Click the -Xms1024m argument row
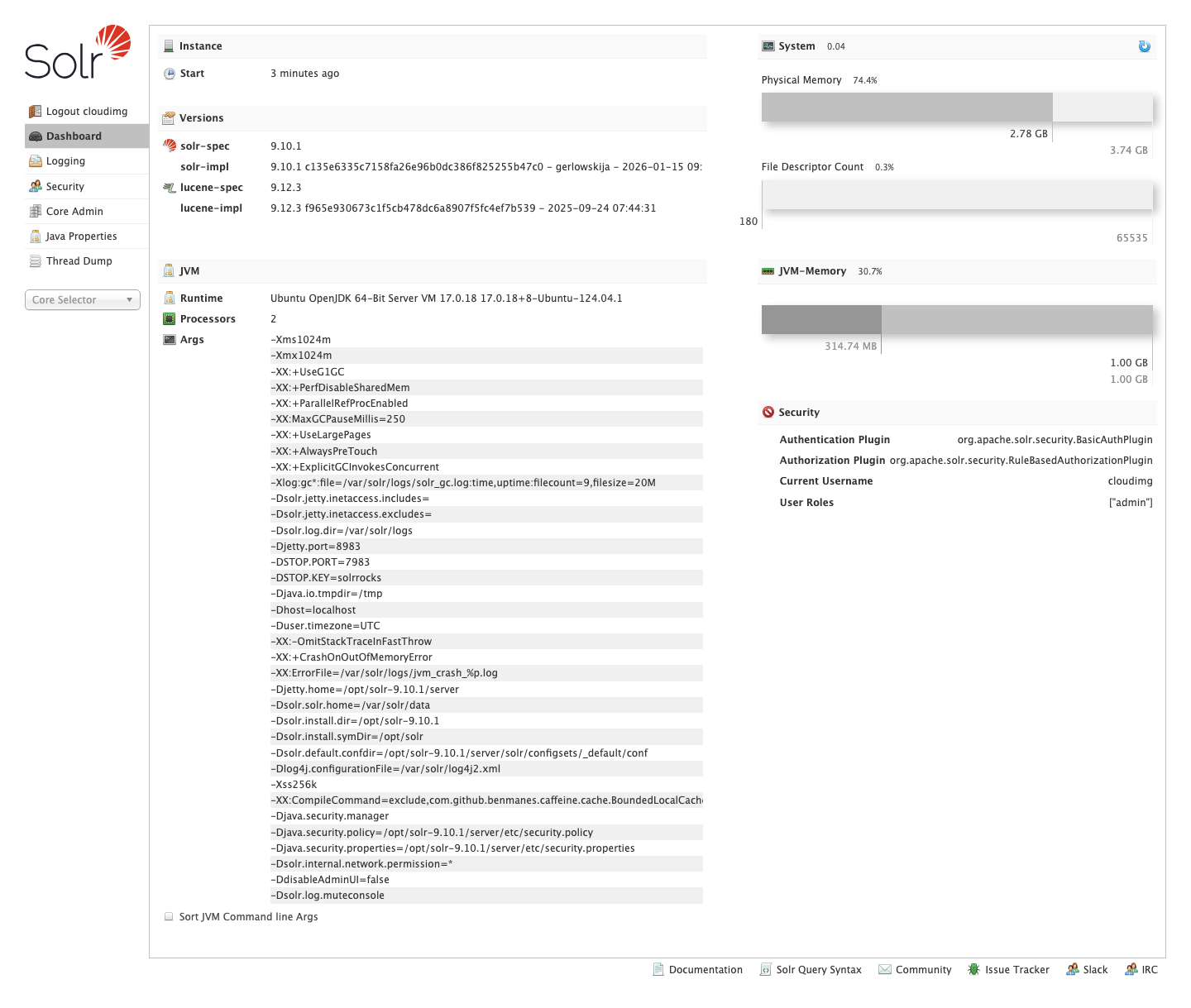 486,340
